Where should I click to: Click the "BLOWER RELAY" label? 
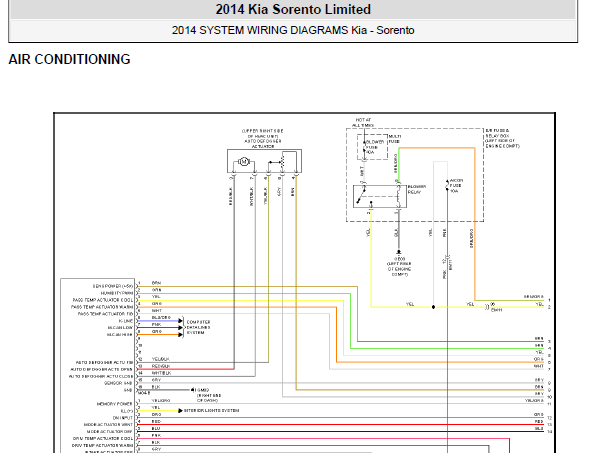(x=417, y=189)
